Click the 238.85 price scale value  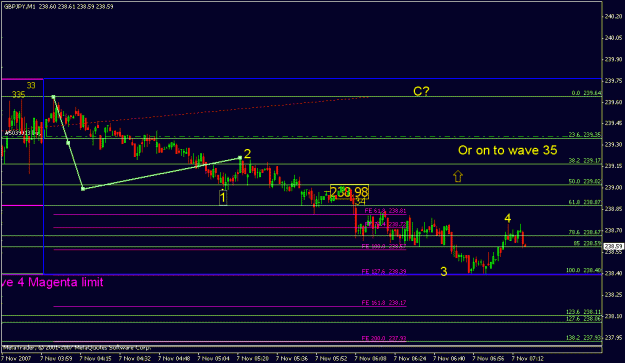pos(613,208)
